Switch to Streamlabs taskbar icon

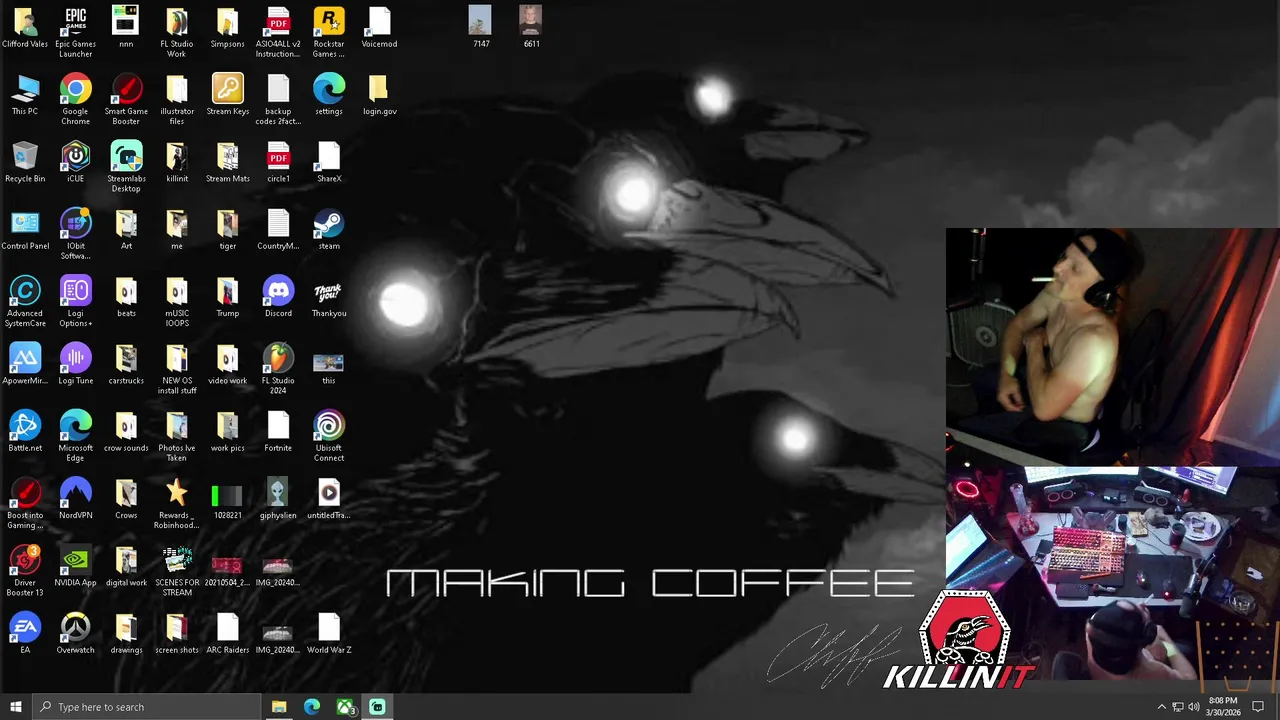click(x=377, y=707)
